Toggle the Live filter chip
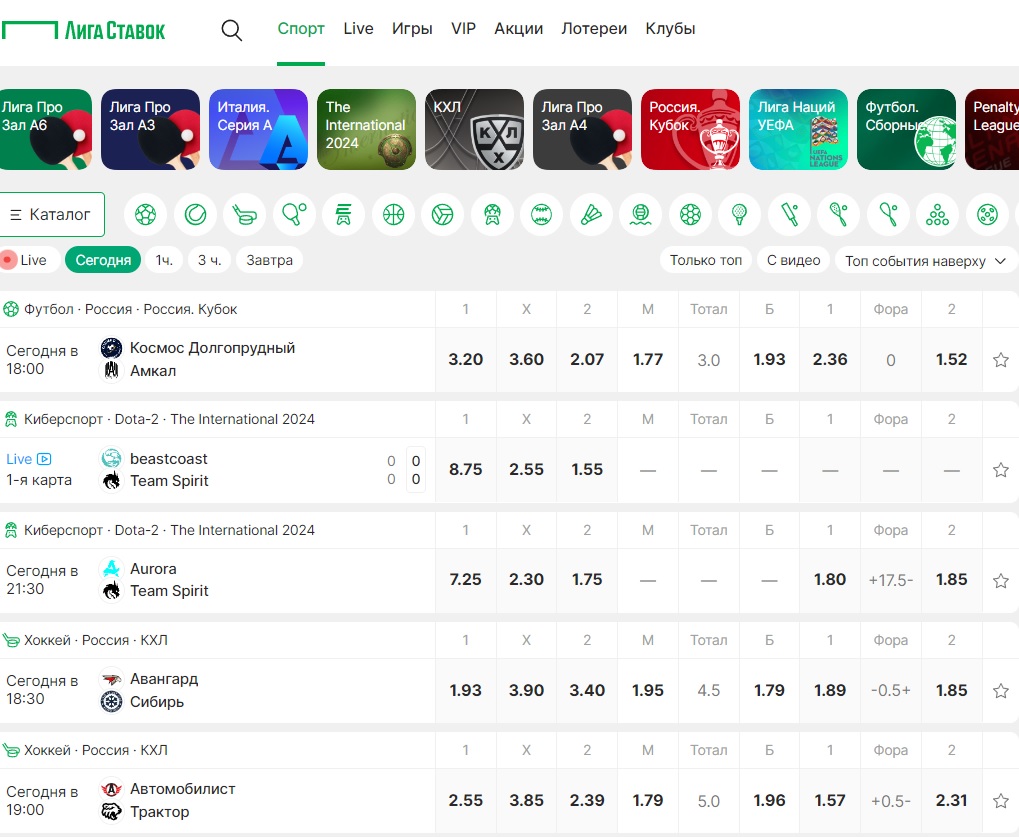Image resolution: width=1019 pixels, height=837 pixels. 30,260
